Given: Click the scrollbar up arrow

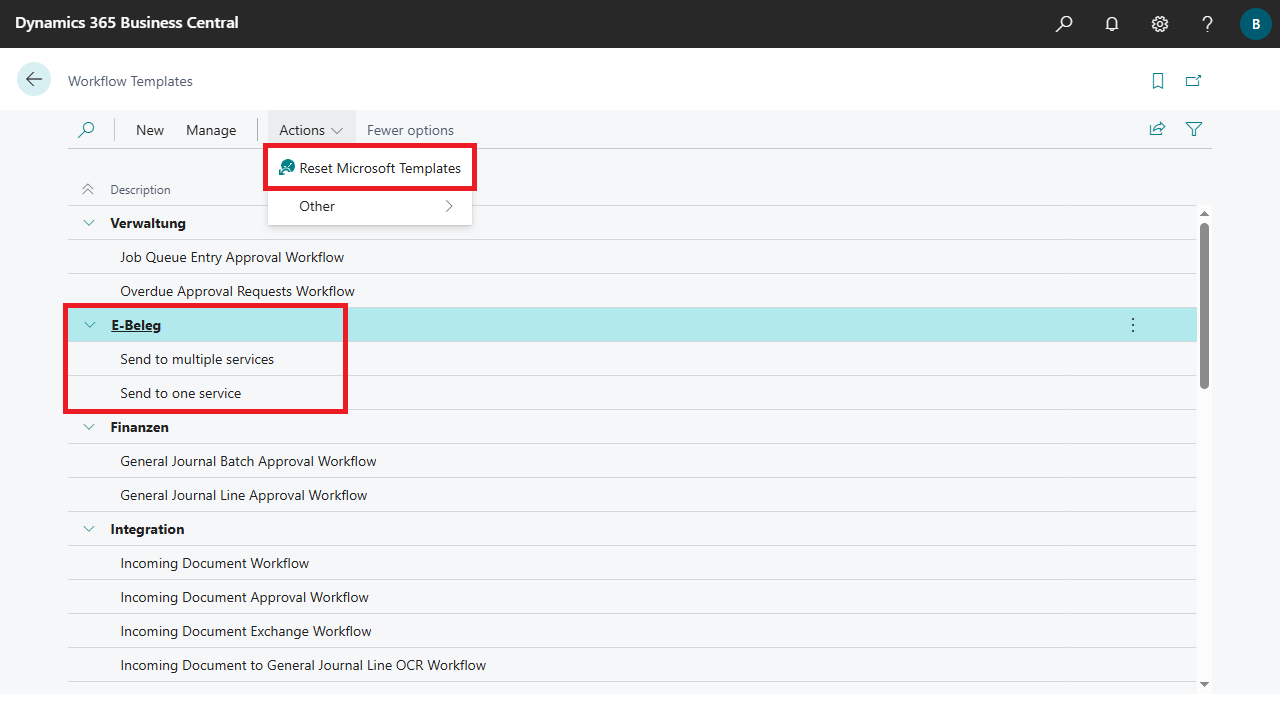Looking at the screenshot, I should 1204,213.
